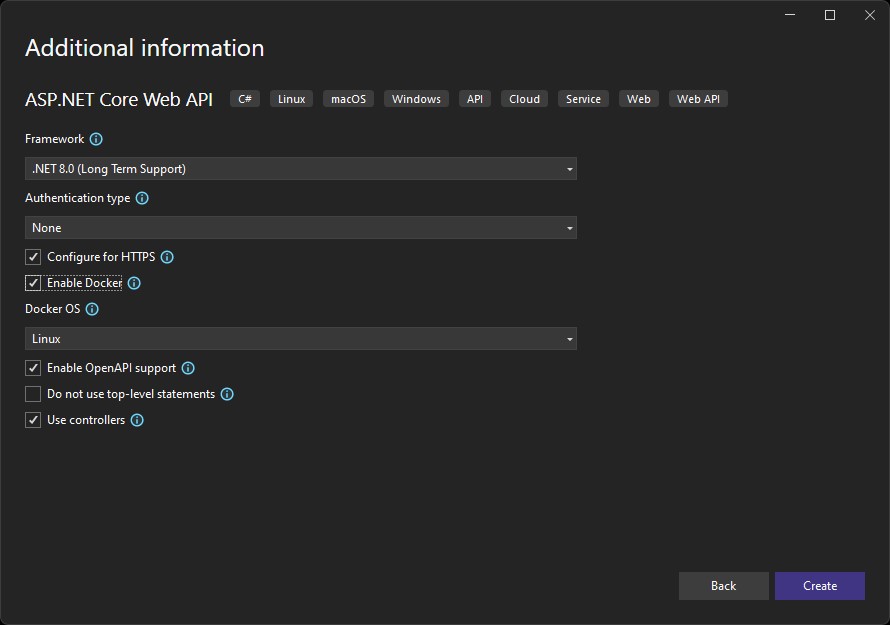Check Do not use top-level statements
This screenshot has width=890, height=625.
[x=33, y=394]
